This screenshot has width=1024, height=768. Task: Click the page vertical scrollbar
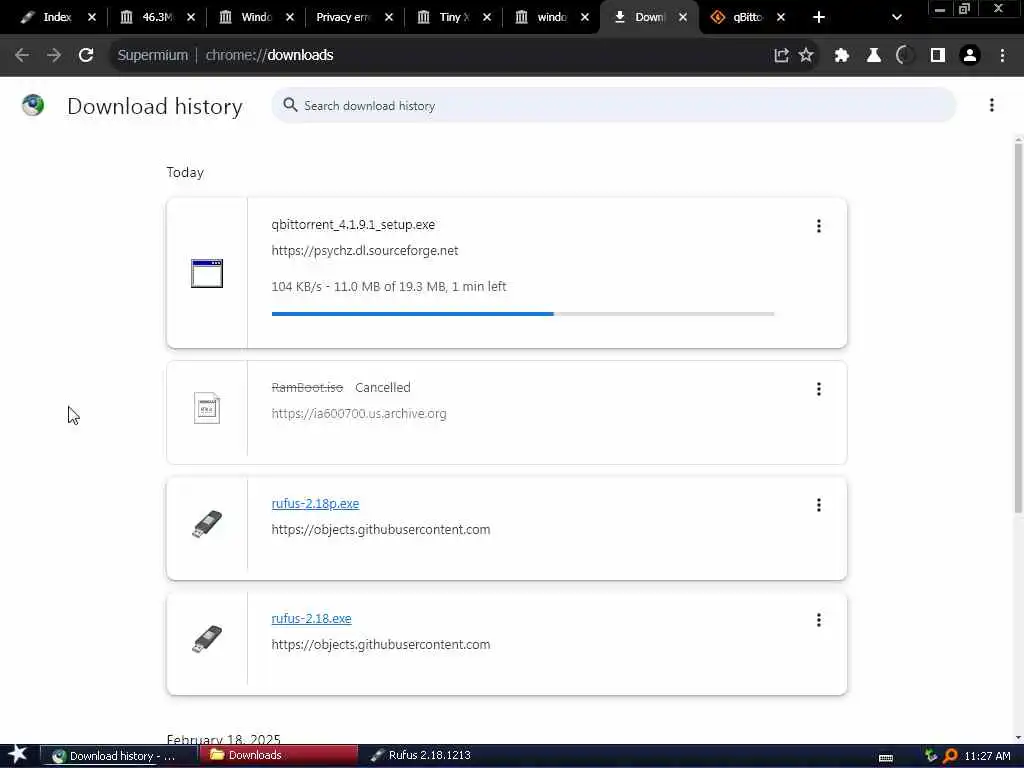point(1018,327)
